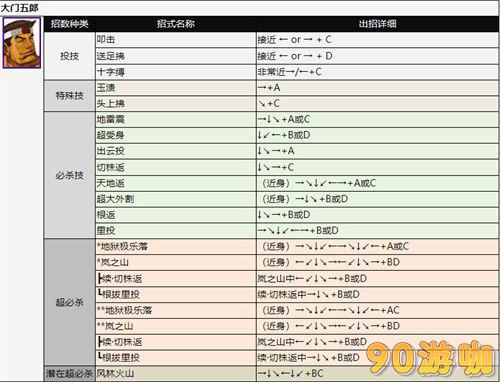Select the 潜在超必杀 category cell

pyautogui.click(x=70, y=373)
